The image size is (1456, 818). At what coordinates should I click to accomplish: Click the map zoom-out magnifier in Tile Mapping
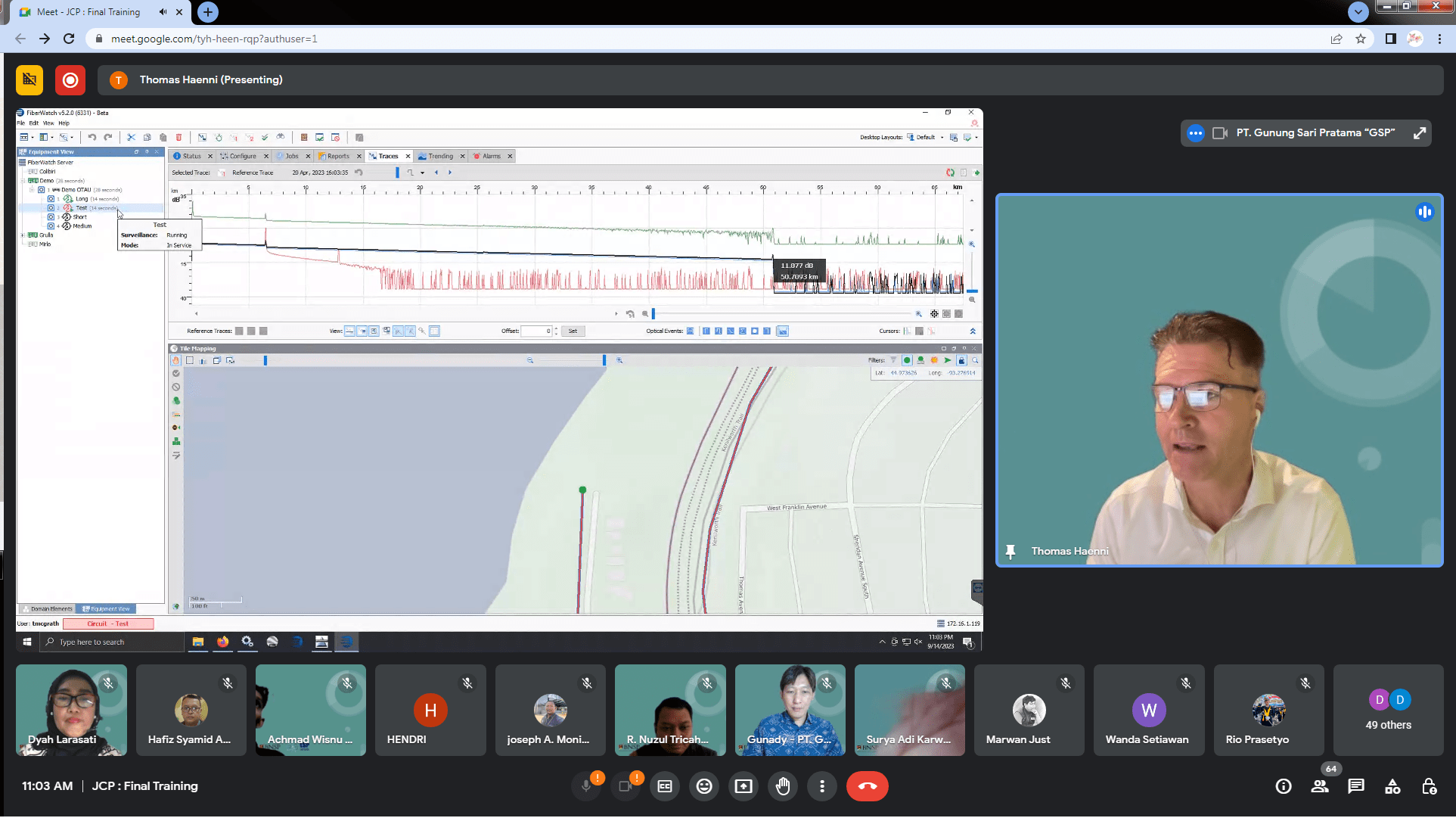point(530,360)
